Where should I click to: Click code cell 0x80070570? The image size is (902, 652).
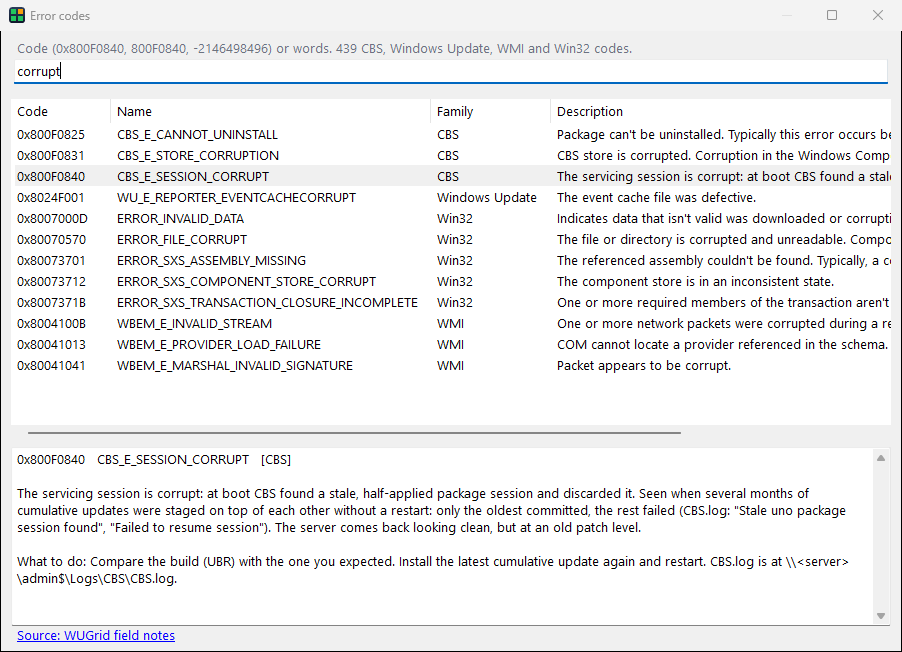[51, 240]
